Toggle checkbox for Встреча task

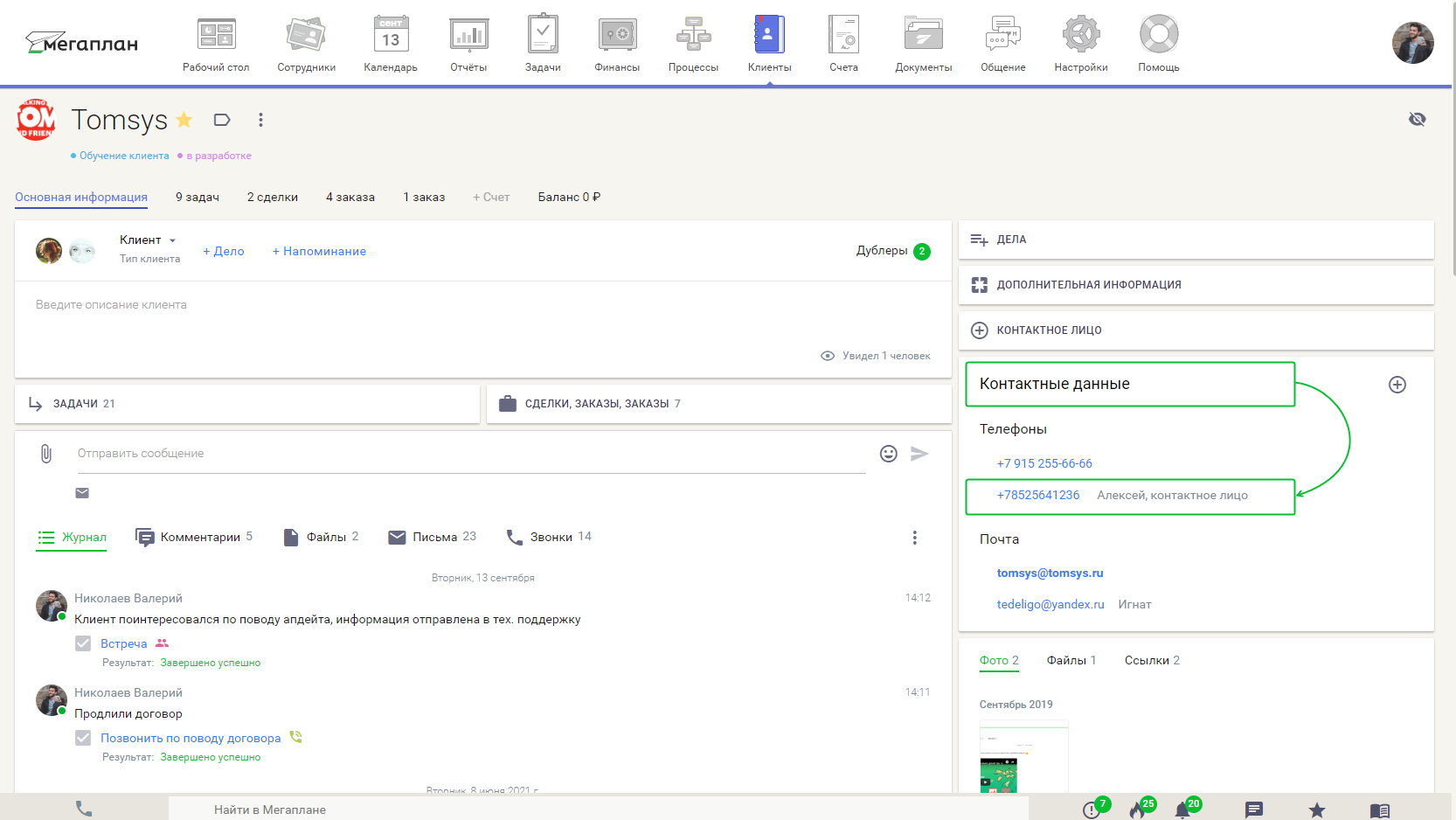tap(83, 643)
